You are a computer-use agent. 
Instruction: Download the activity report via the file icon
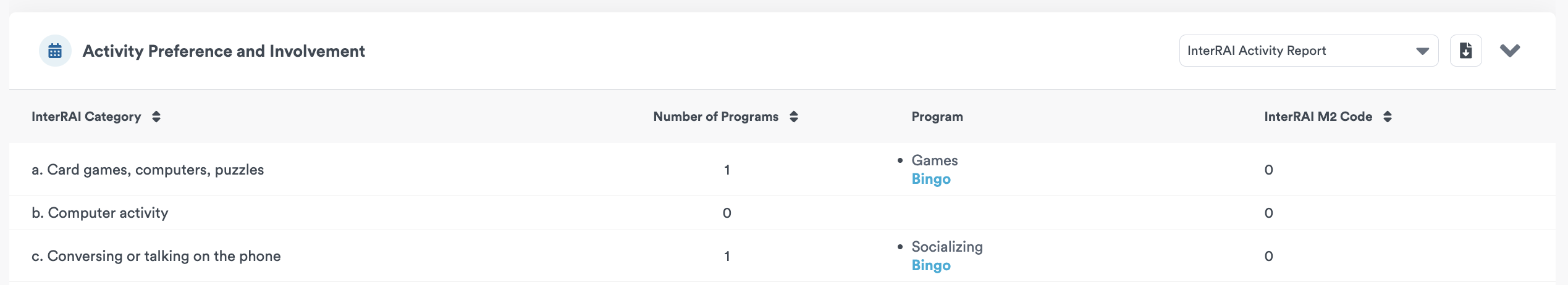1465,51
